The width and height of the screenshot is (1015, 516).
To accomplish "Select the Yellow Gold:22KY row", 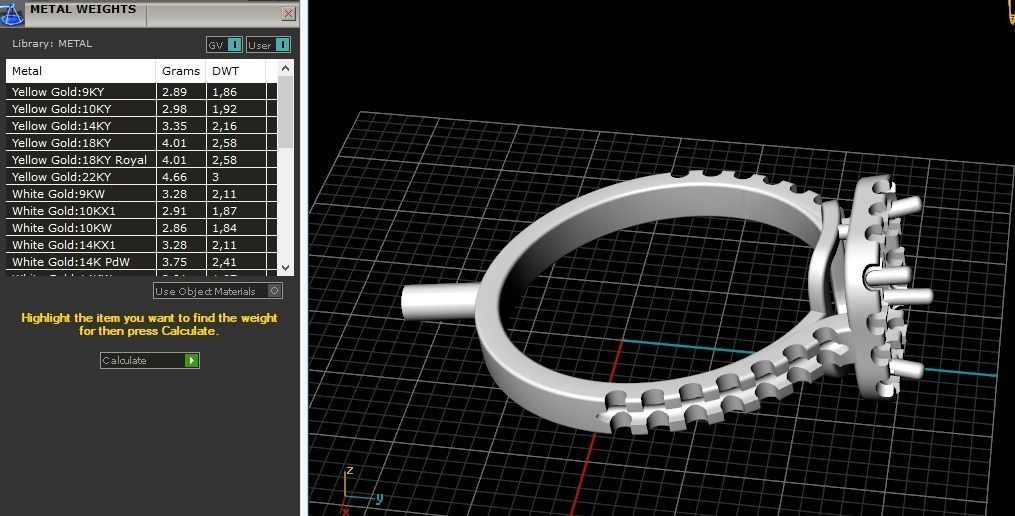I will pyautogui.click(x=142, y=176).
